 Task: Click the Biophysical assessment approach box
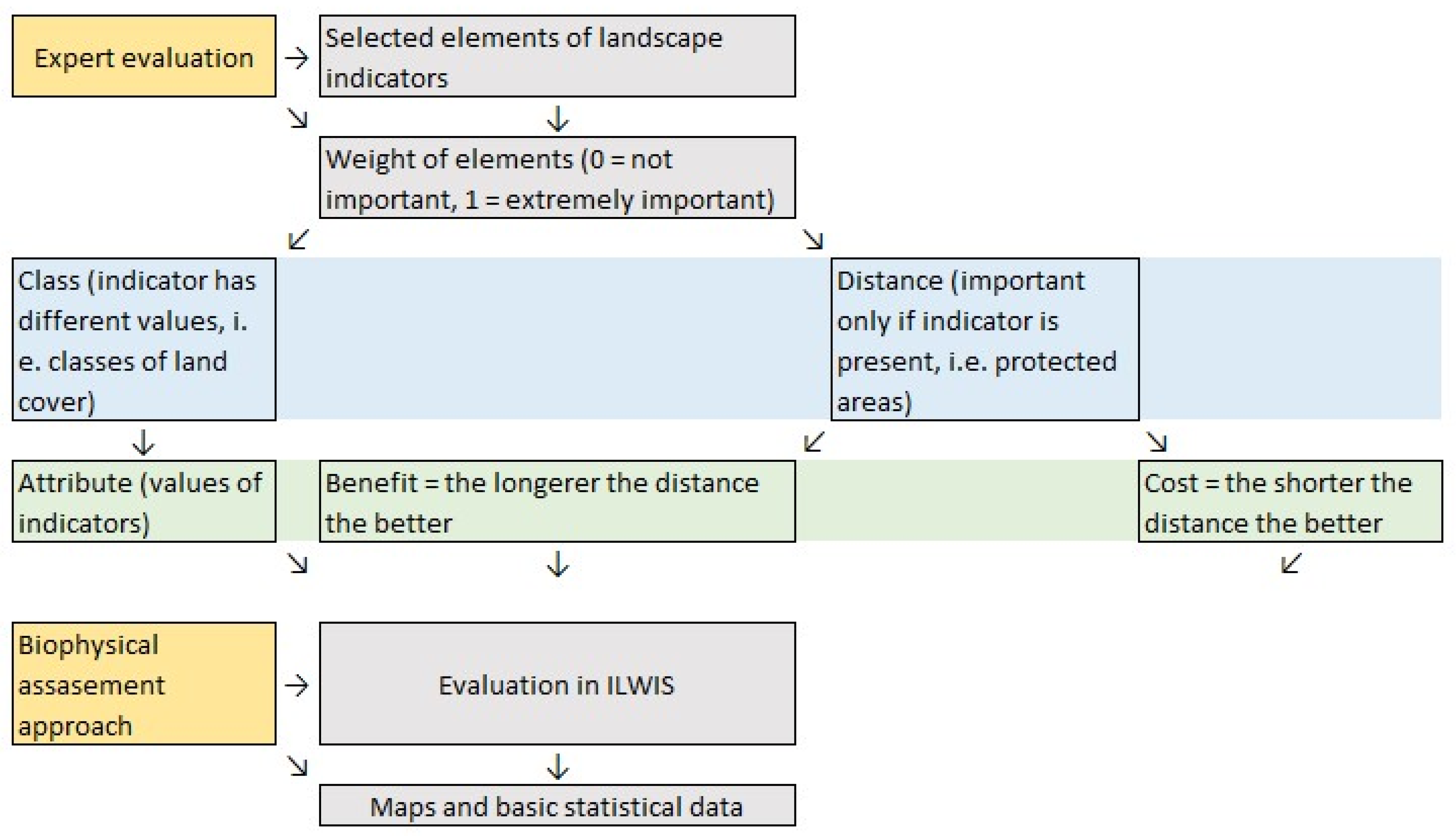pyautogui.click(x=144, y=683)
